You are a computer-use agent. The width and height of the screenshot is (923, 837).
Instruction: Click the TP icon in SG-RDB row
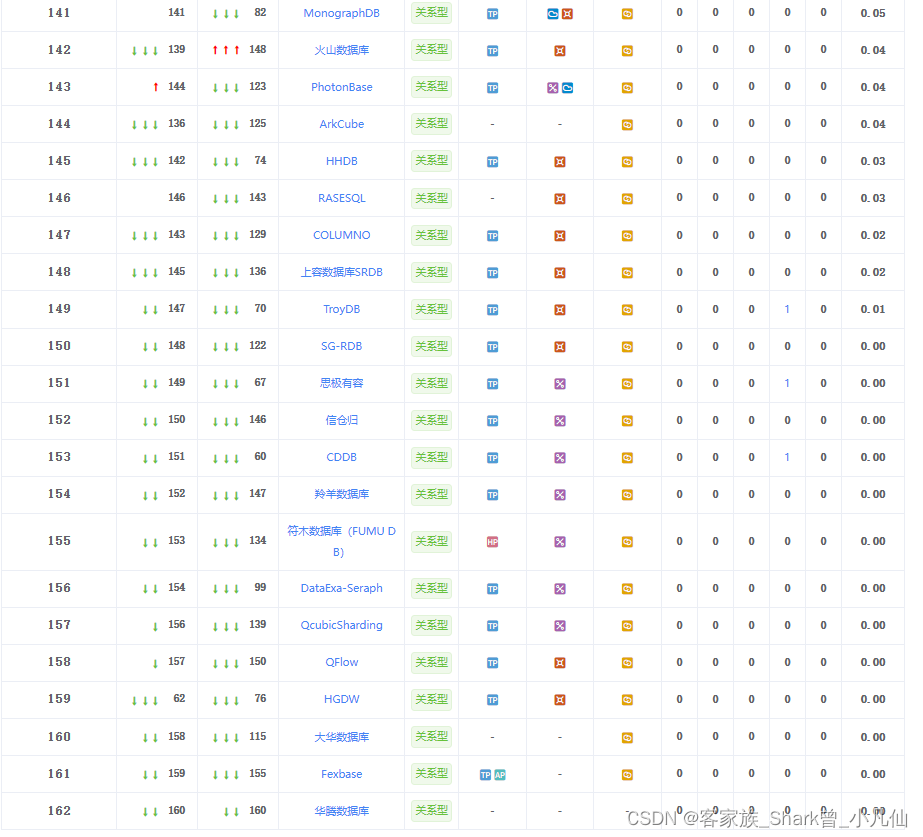click(493, 347)
